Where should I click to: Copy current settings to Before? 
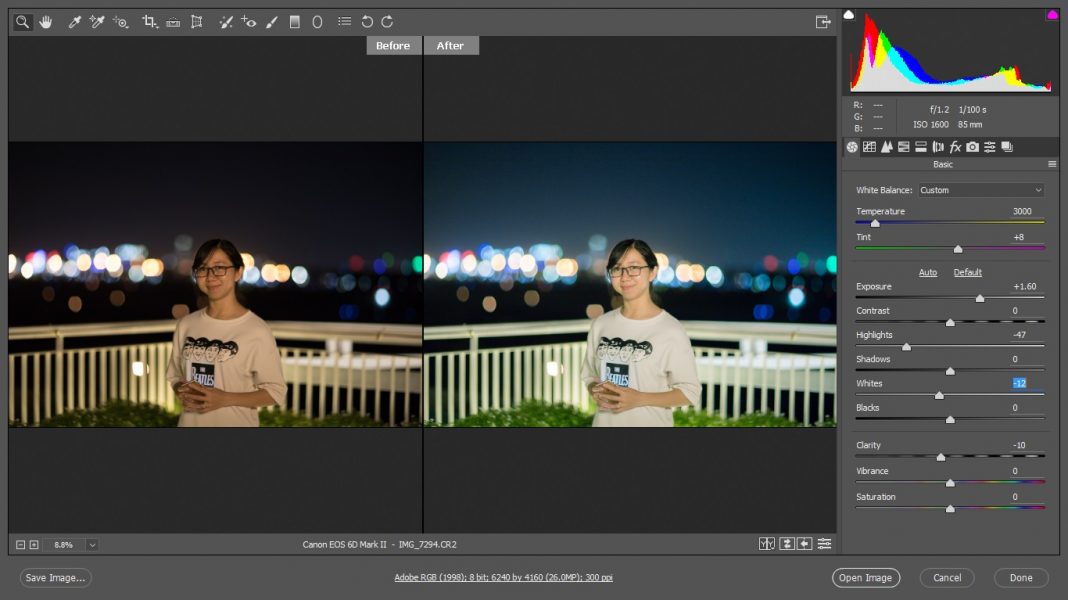click(804, 543)
